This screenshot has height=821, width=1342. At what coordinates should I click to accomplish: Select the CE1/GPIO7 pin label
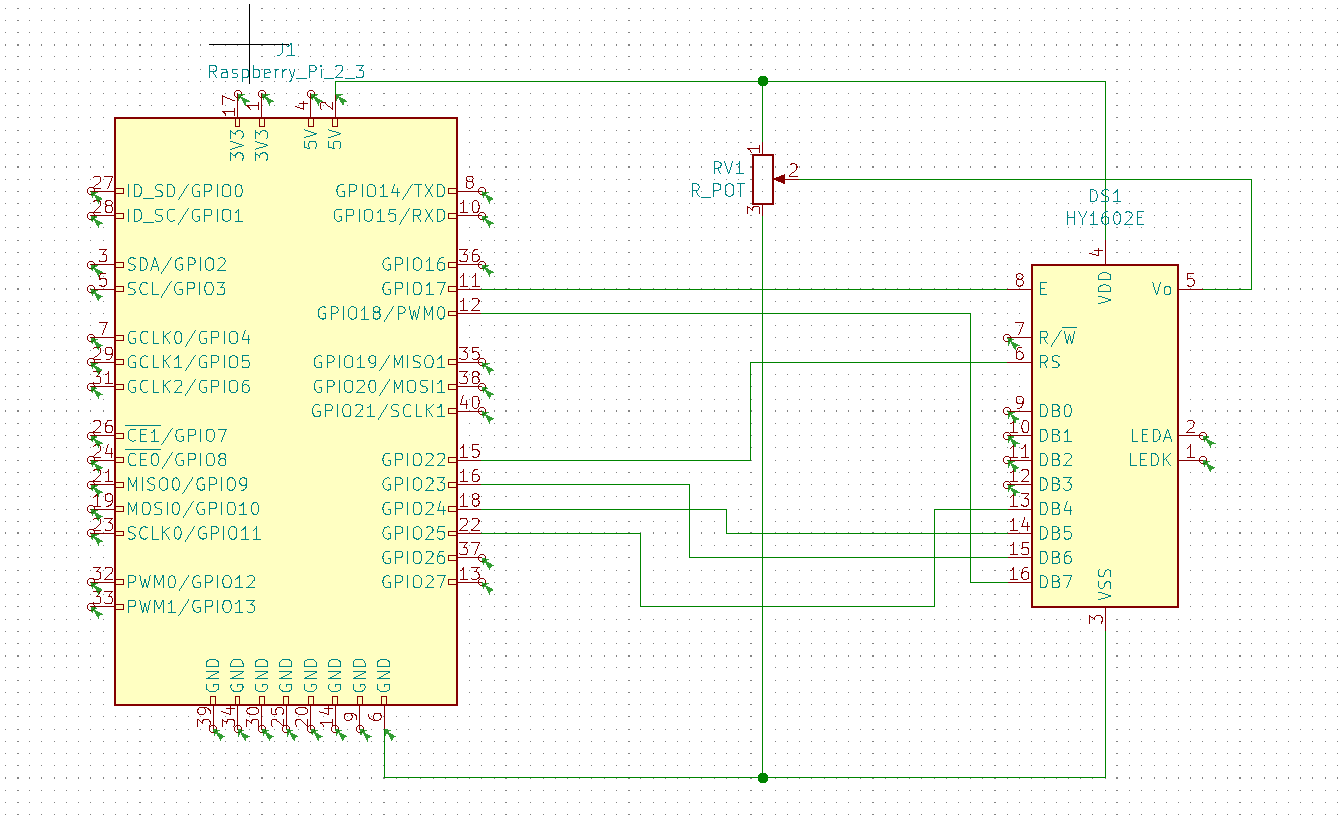click(x=177, y=435)
